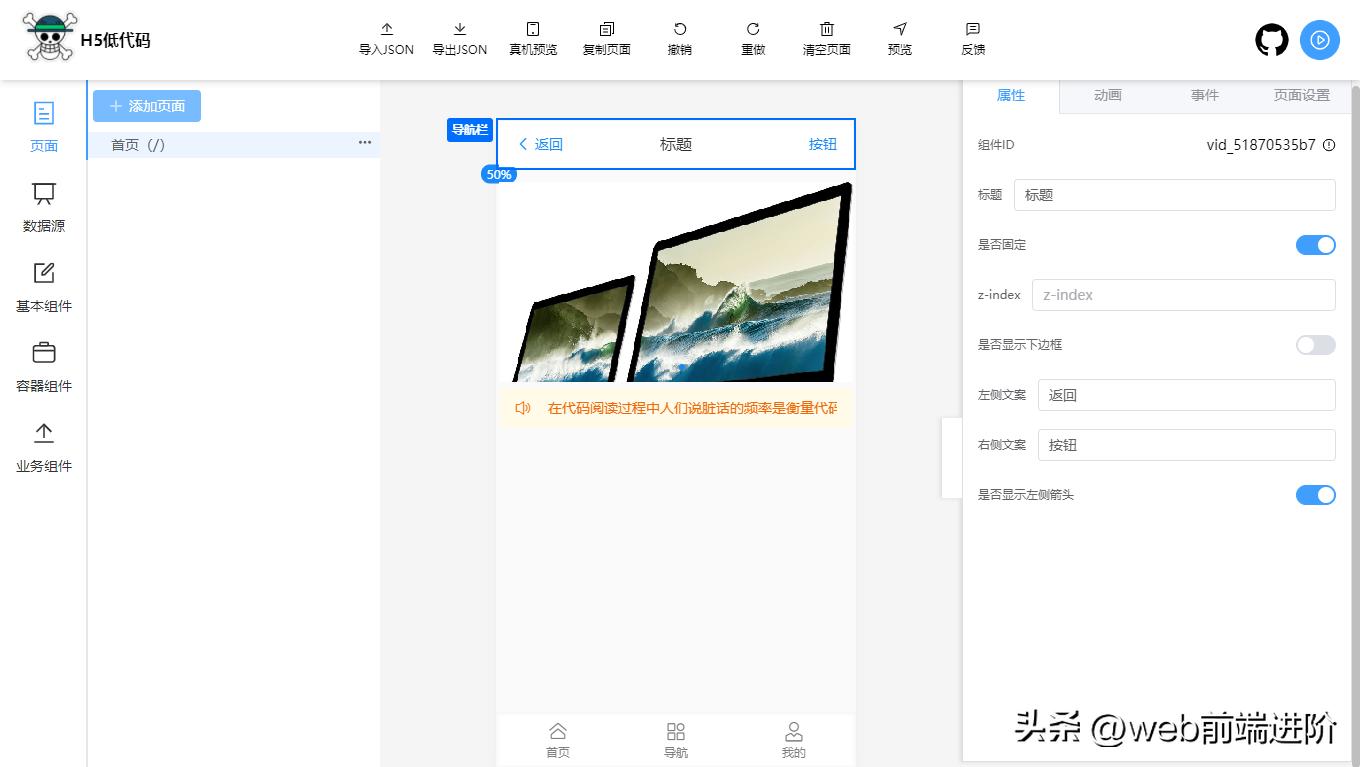This screenshot has width=1360, height=767.
Task: Click inside the 标题 input field
Action: 1173,194
